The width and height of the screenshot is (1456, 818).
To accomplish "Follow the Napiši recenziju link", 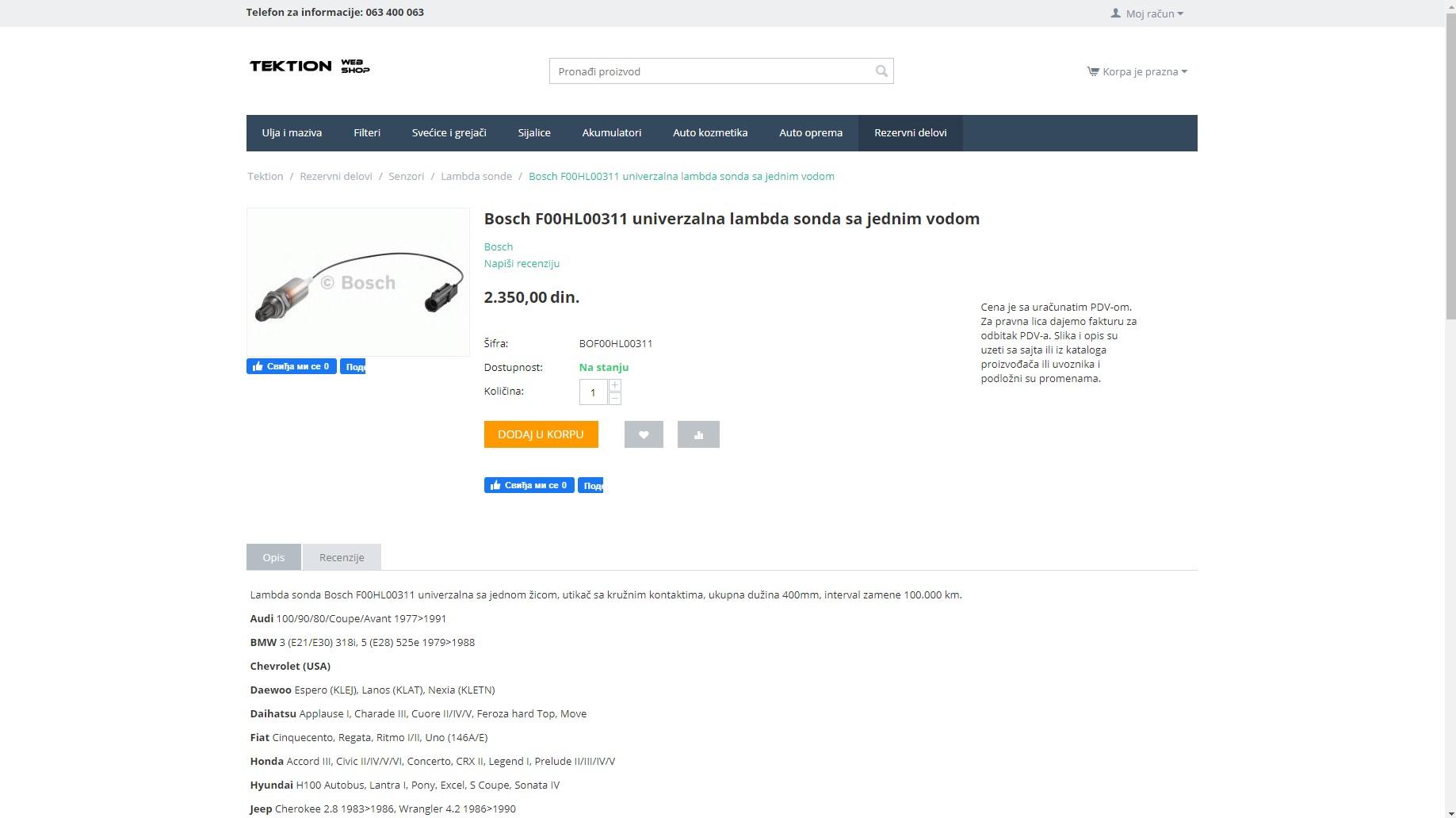I will [x=522, y=263].
